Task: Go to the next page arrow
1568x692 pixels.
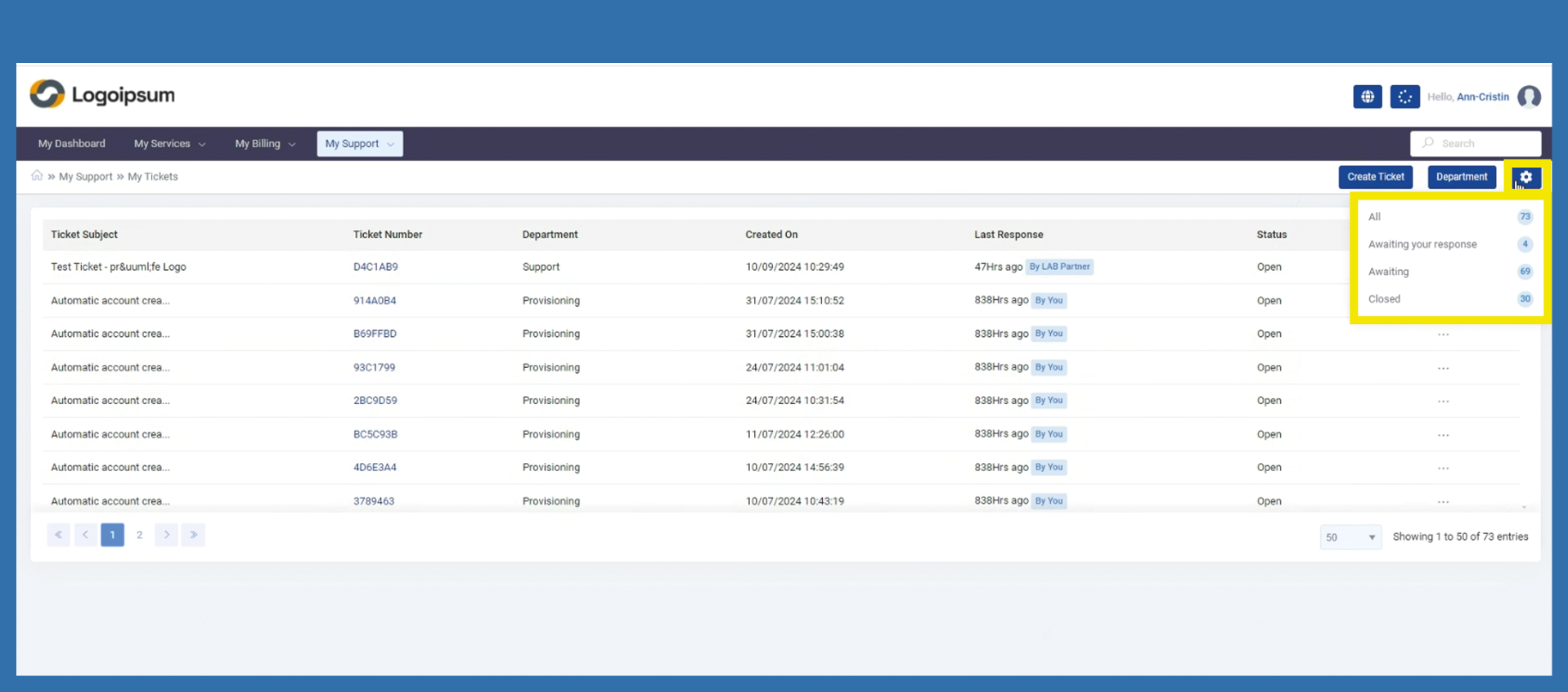Action: 167,535
